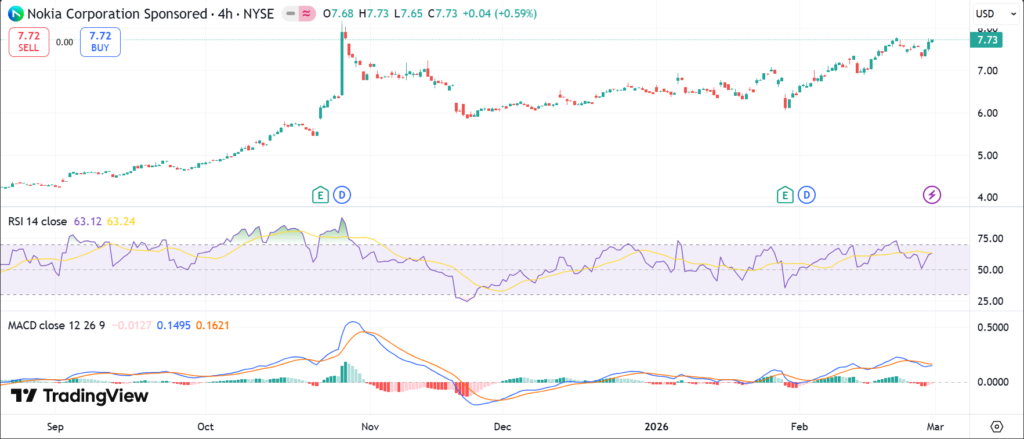The width and height of the screenshot is (1024, 439).
Task: Click the RSI 14 close indicator label
Action: [x=37, y=222]
